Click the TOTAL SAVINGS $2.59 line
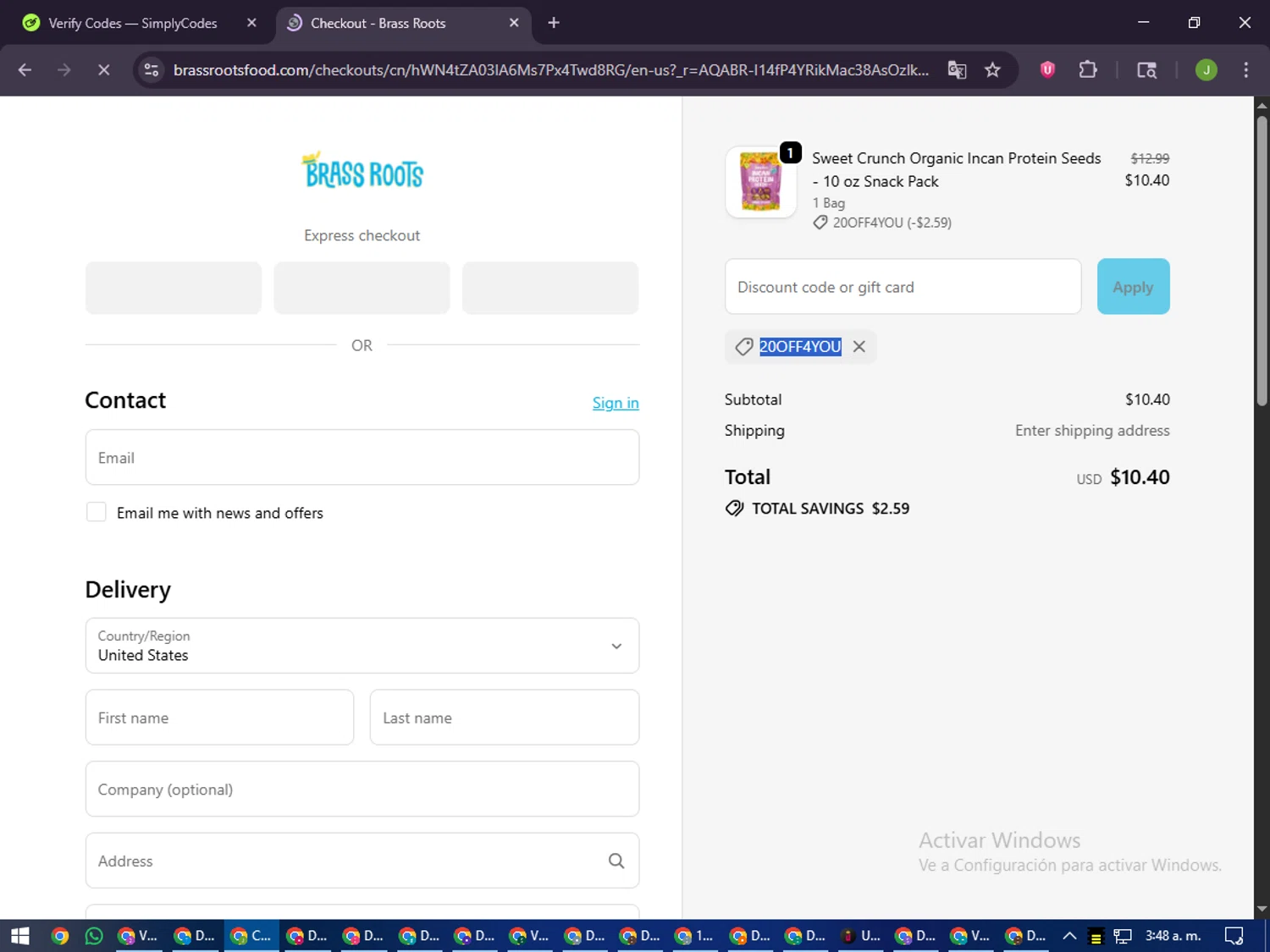The width and height of the screenshot is (1270, 952). (818, 509)
